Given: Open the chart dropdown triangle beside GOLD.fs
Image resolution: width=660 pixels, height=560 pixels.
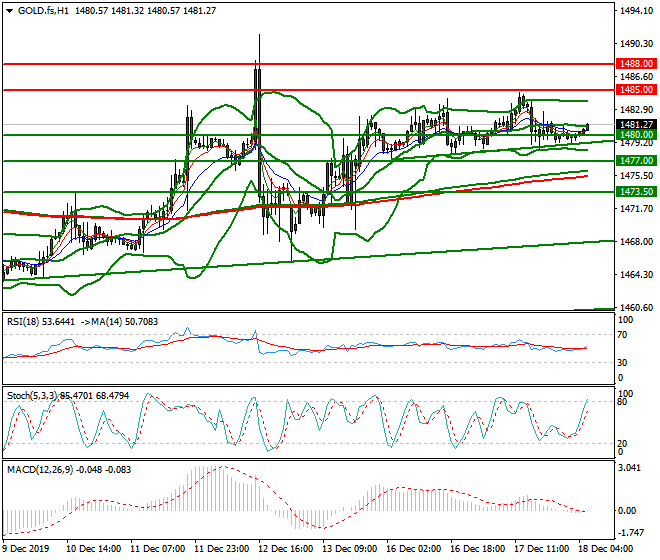Looking at the screenshot, I should pyautogui.click(x=10, y=11).
